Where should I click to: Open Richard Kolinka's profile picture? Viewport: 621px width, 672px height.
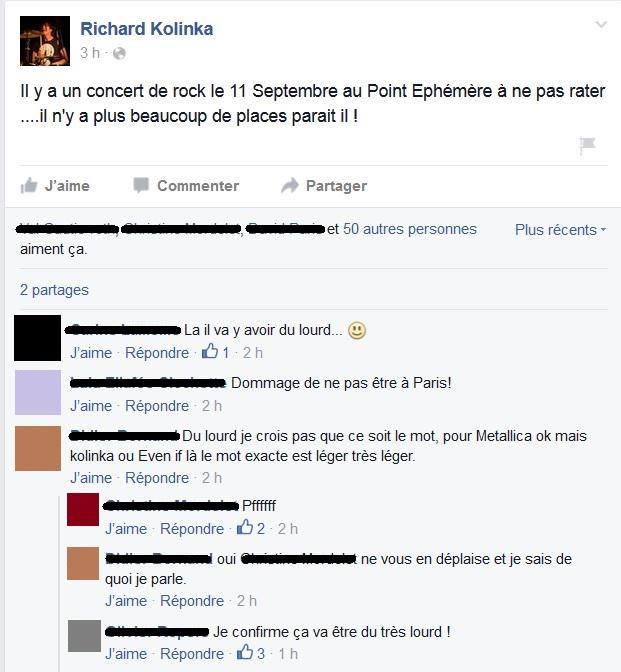[x=45, y=41]
